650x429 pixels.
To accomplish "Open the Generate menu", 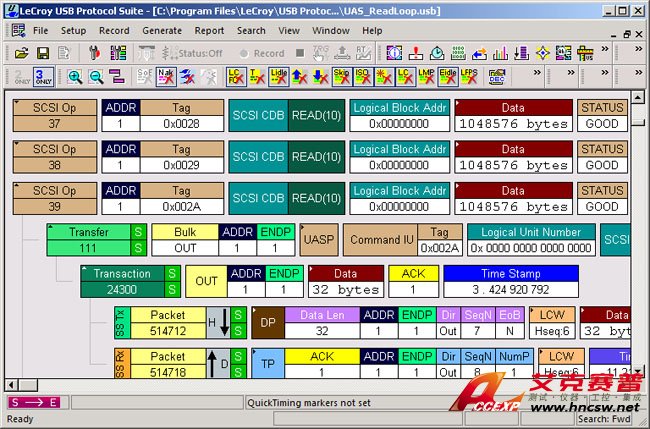I will coord(161,31).
